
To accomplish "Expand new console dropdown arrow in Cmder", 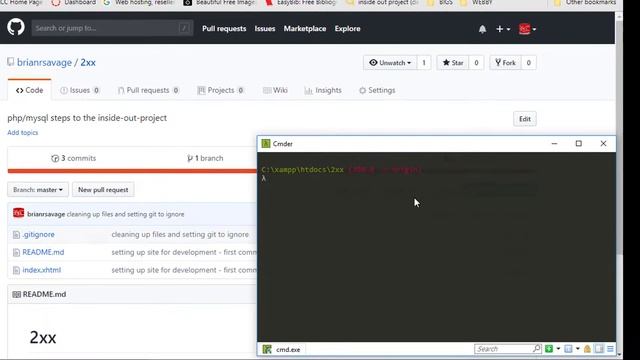I will (x=558, y=349).
